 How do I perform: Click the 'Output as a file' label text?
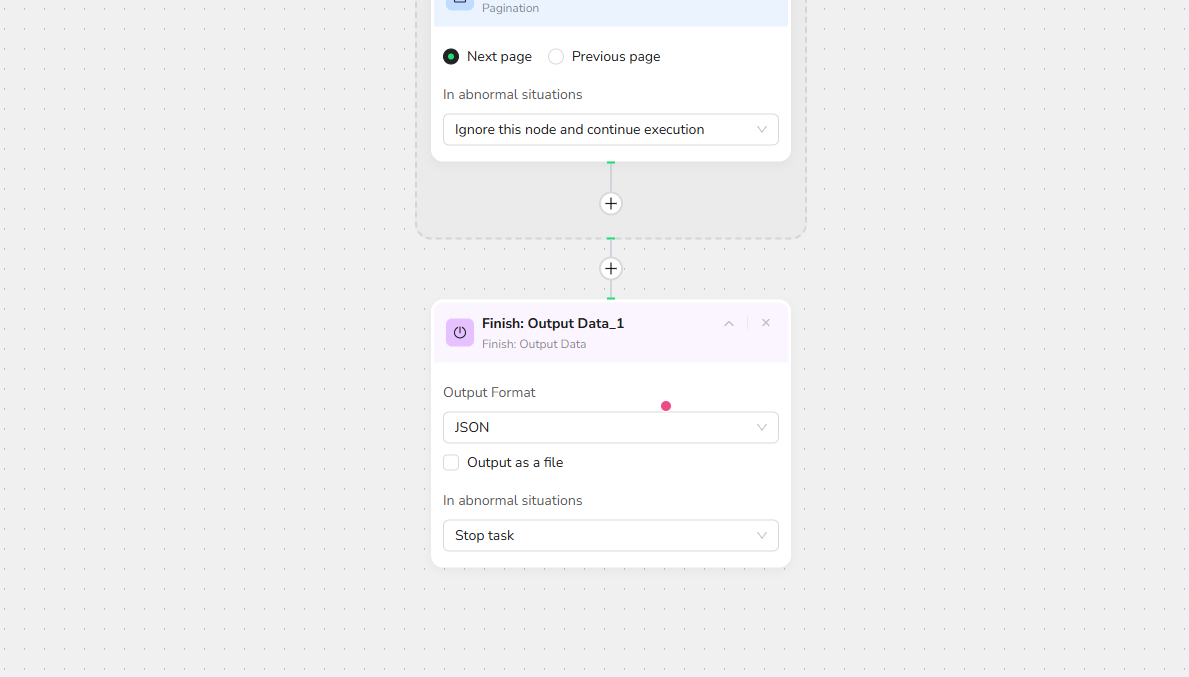(x=515, y=463)
